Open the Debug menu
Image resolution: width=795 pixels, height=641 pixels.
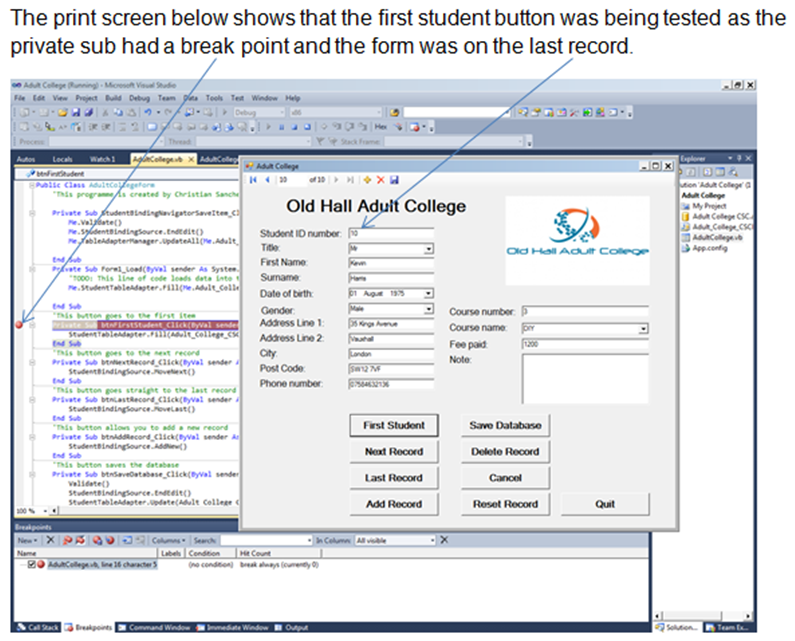pos(139,98)
